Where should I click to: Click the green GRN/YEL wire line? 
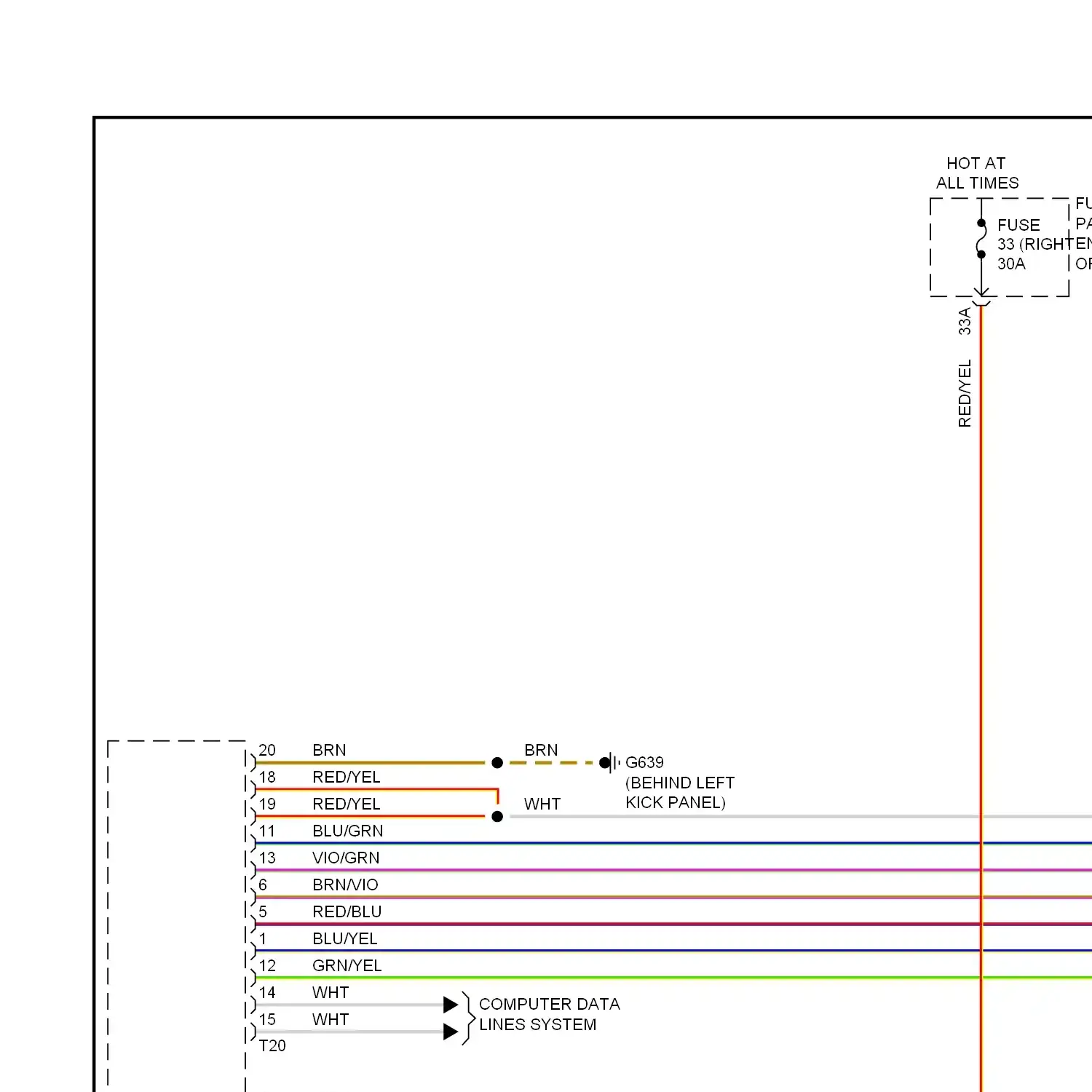click(673, 978)
